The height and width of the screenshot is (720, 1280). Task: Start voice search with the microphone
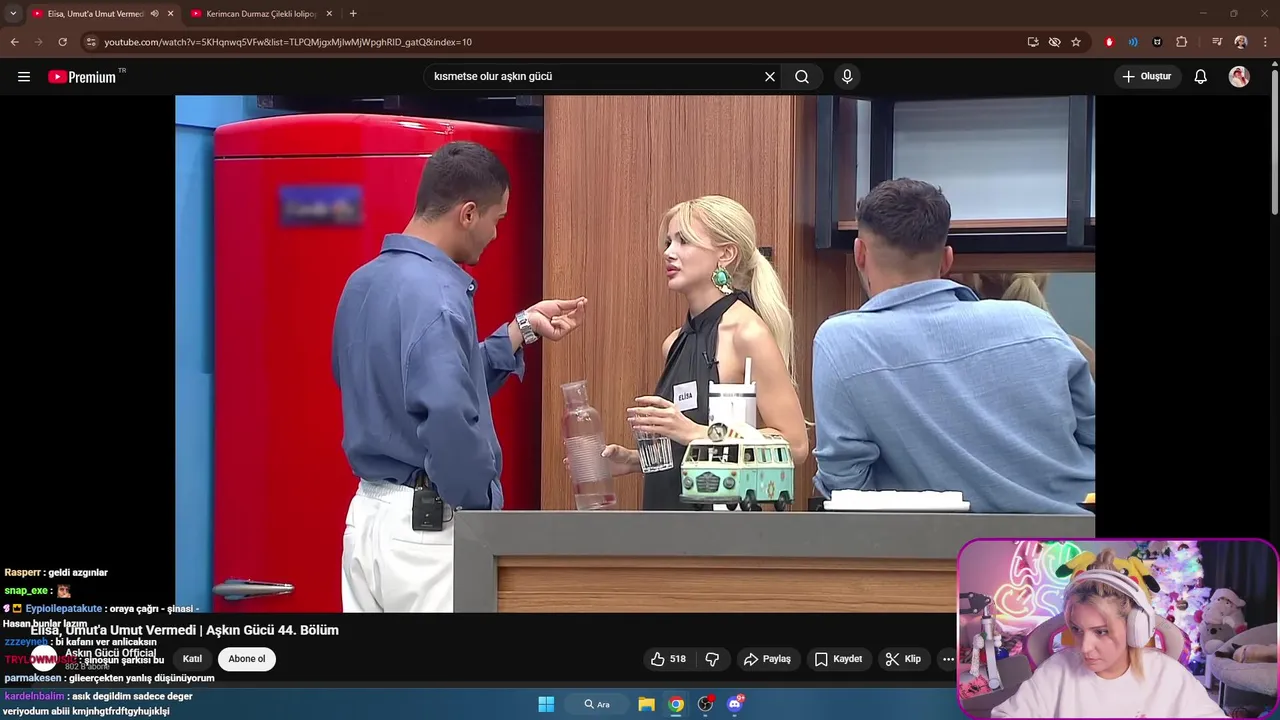pyautogui.click(x=847, y=77)
